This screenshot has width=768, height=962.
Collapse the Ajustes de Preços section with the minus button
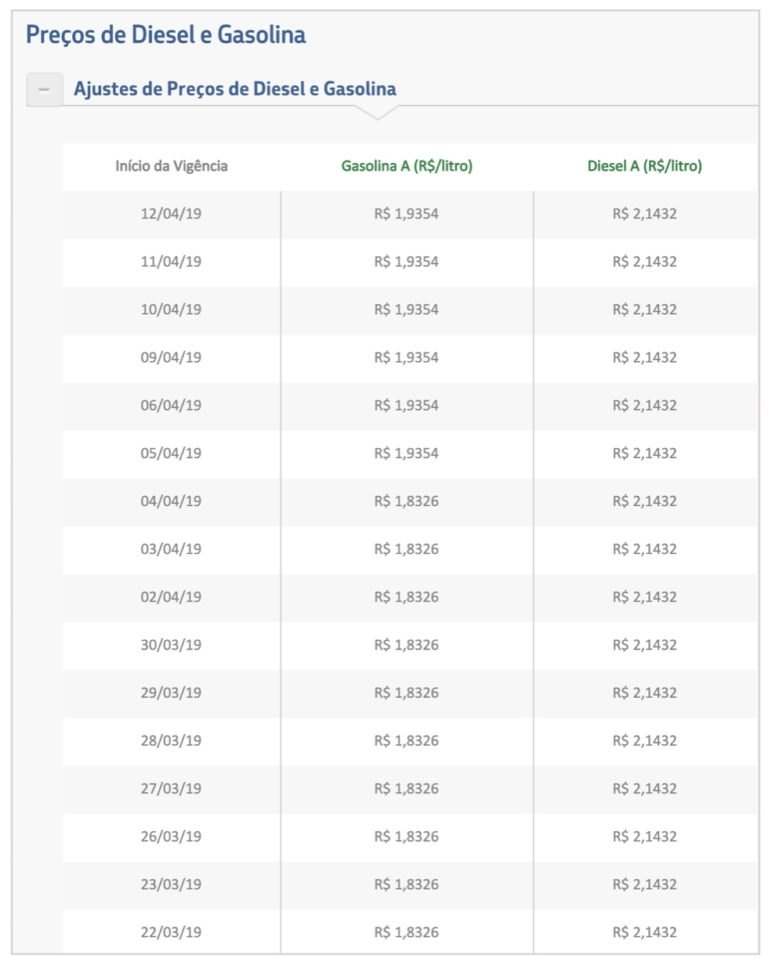44,90
